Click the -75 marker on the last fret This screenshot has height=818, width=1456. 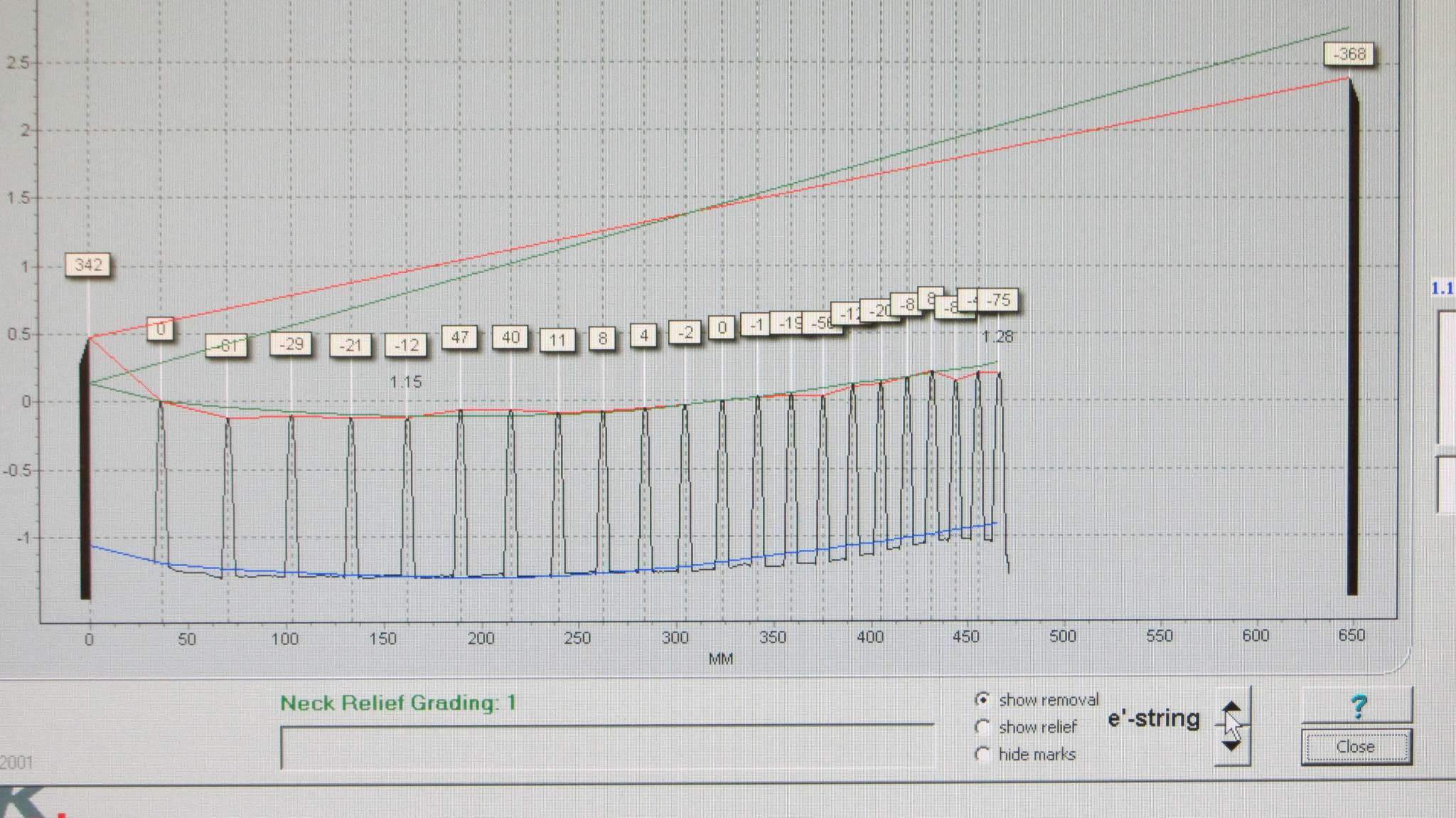coord(1000,300)
